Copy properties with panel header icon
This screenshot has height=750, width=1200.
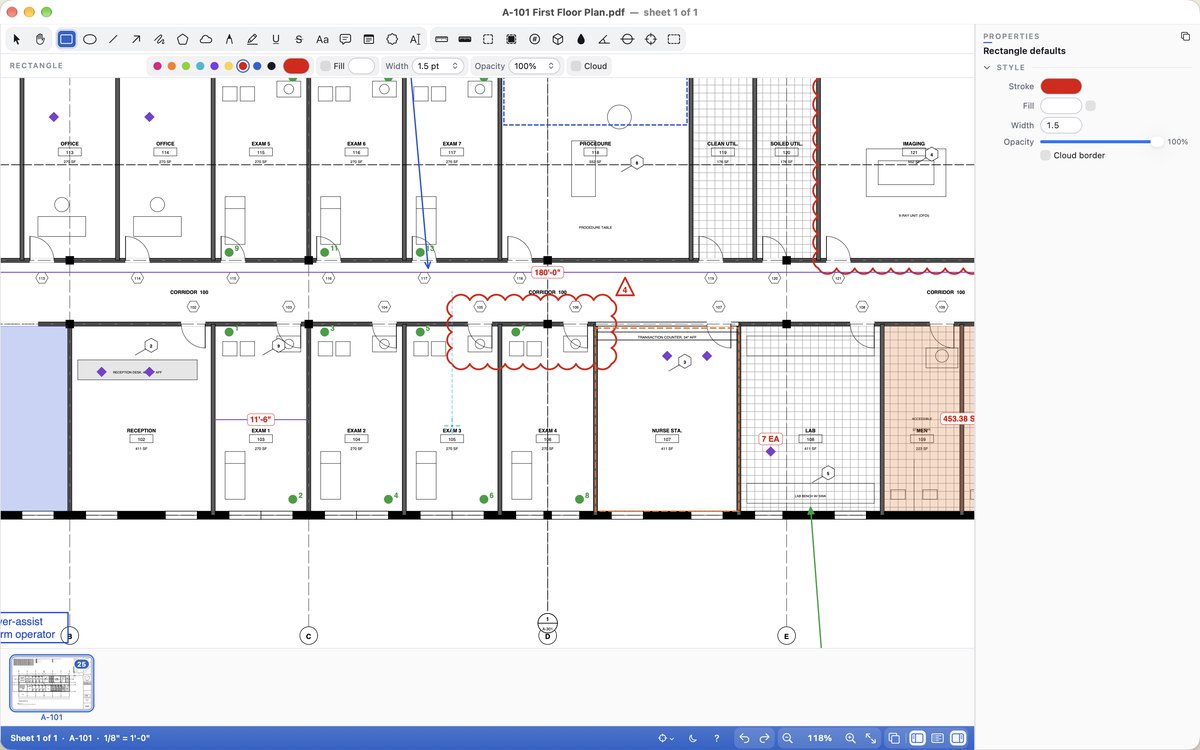pos(1185,36)
